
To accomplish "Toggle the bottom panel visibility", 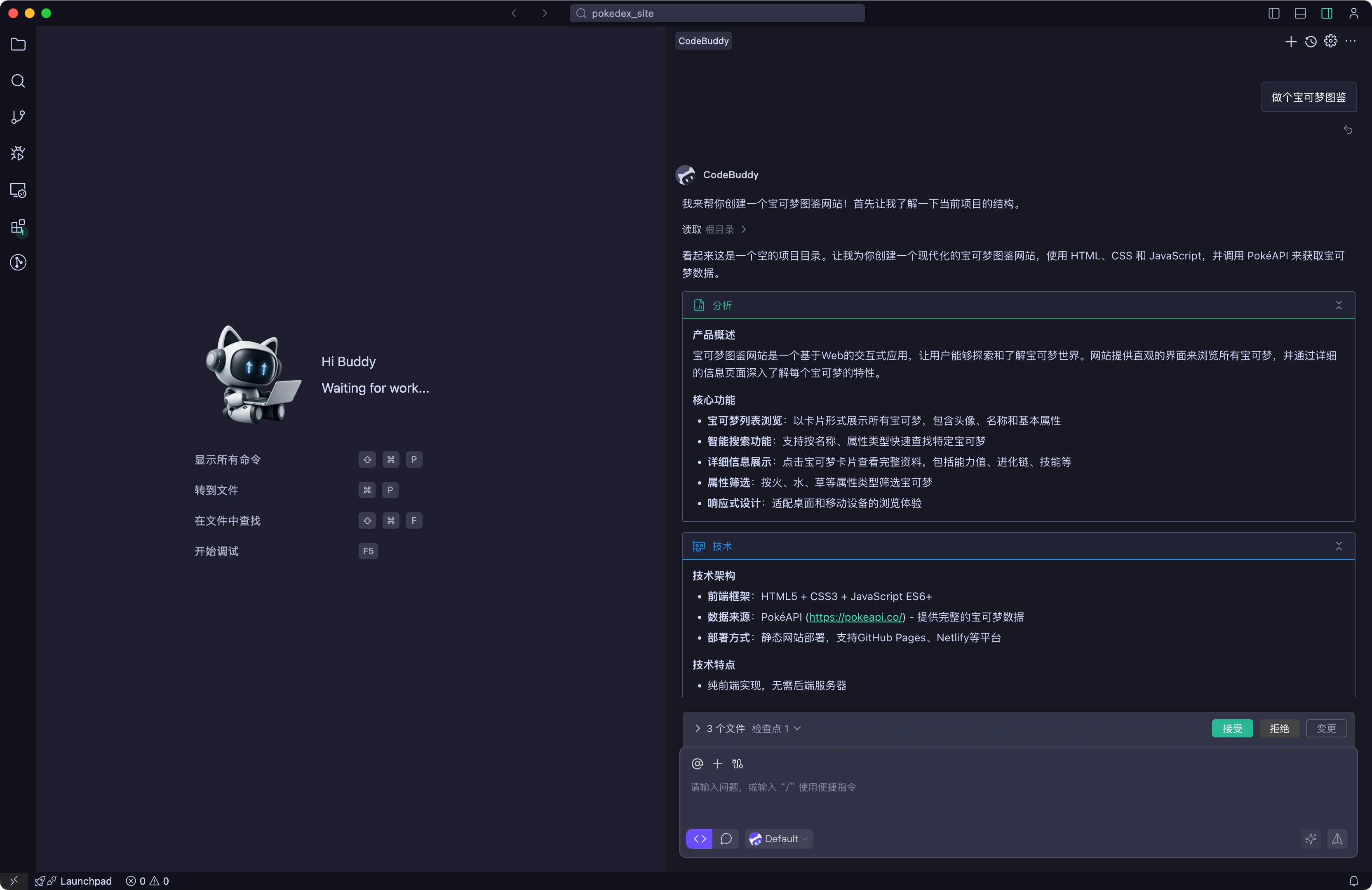I will click(x=1300, y=13).
